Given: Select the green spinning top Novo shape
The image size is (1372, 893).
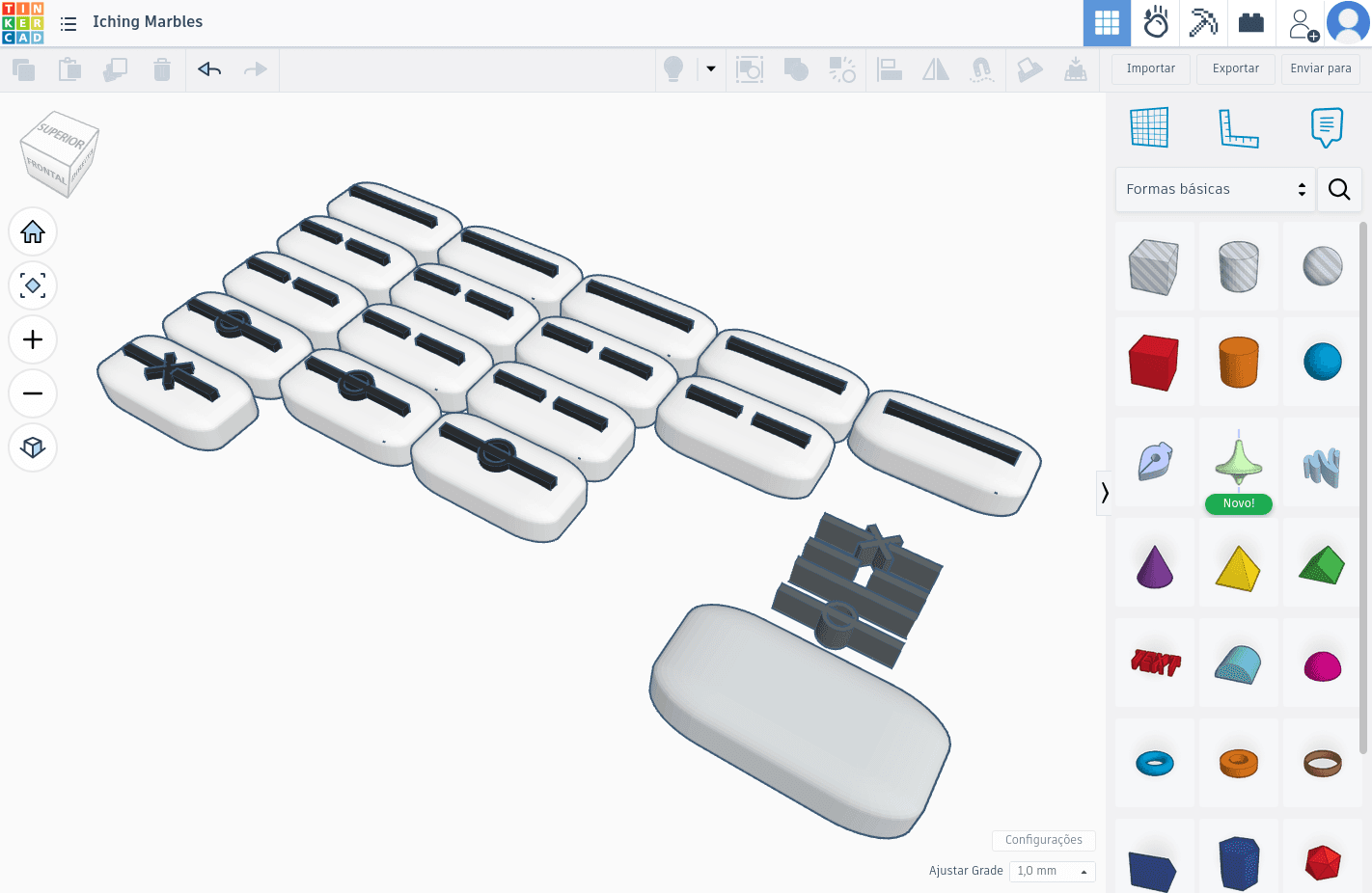Looking at the screenshot, I should 1239,462.
